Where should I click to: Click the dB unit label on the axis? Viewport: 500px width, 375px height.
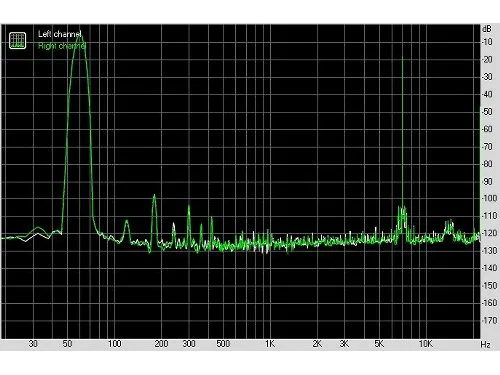point(487,29)
